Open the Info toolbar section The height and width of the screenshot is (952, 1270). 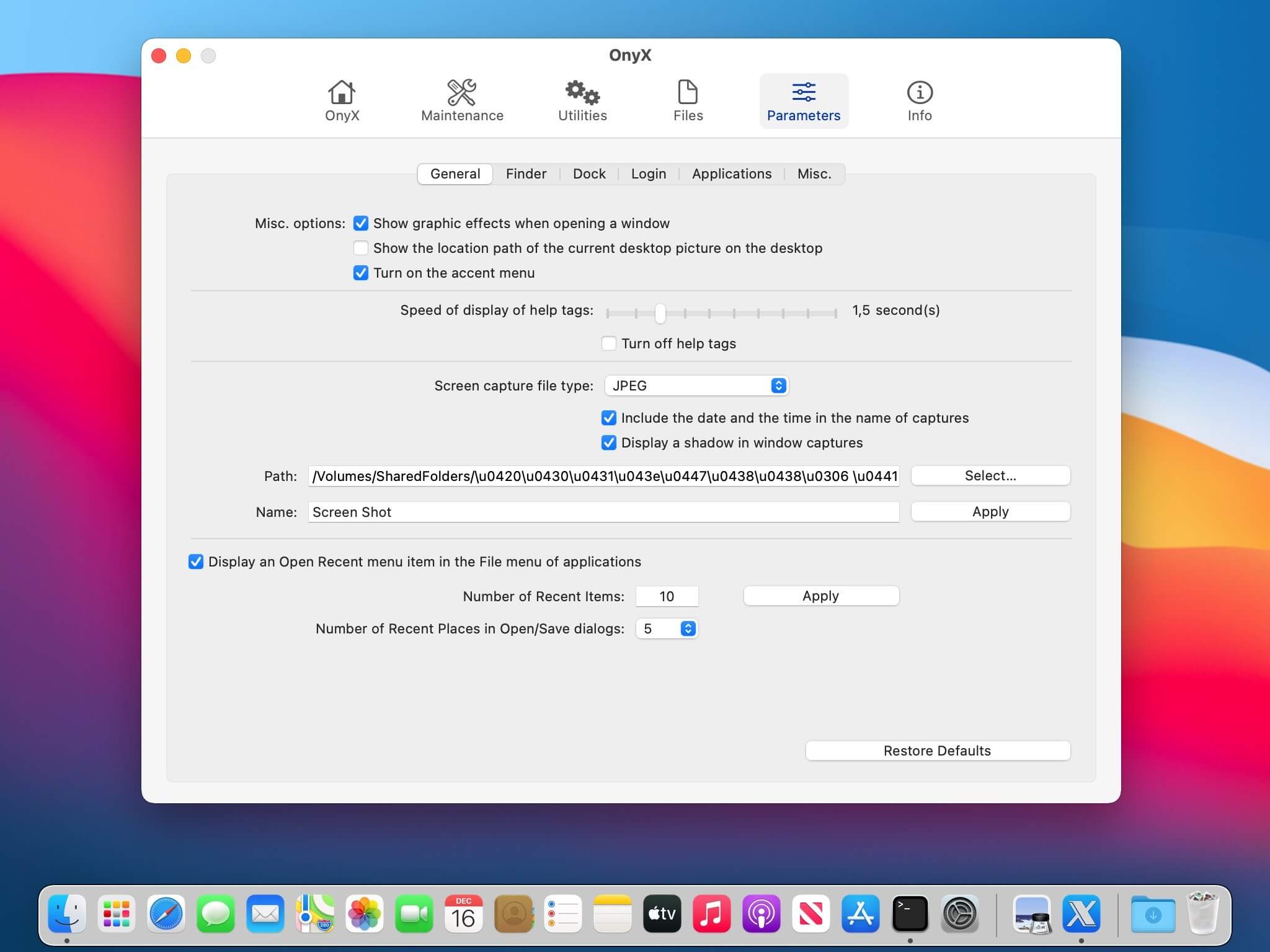click(919, 100)
